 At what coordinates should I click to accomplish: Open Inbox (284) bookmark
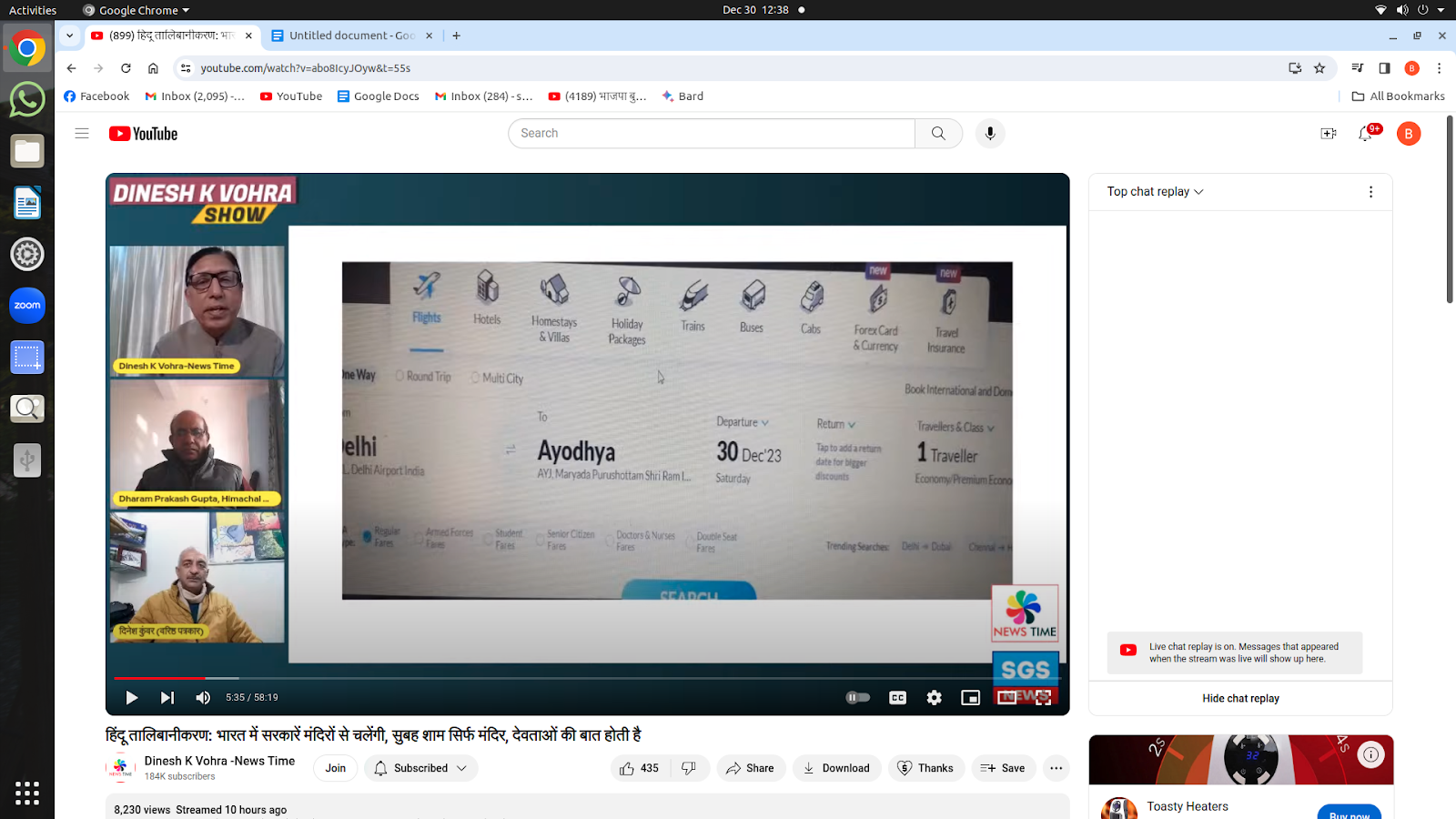[x=483, y=96]
